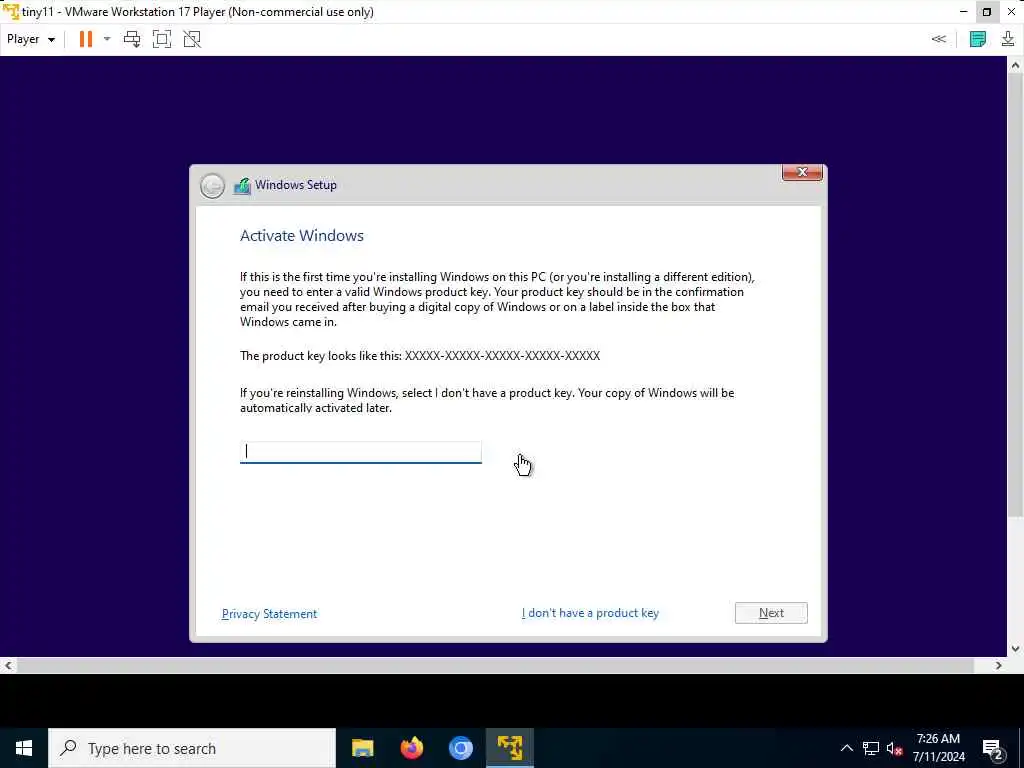Click the taskbar search box

pyautogui.click(x=192, y=748)
